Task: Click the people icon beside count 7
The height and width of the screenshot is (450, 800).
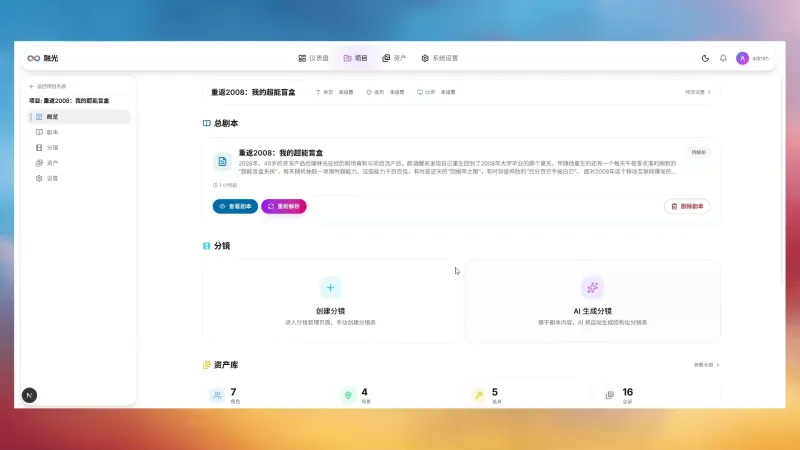Action: click(217, 395)
